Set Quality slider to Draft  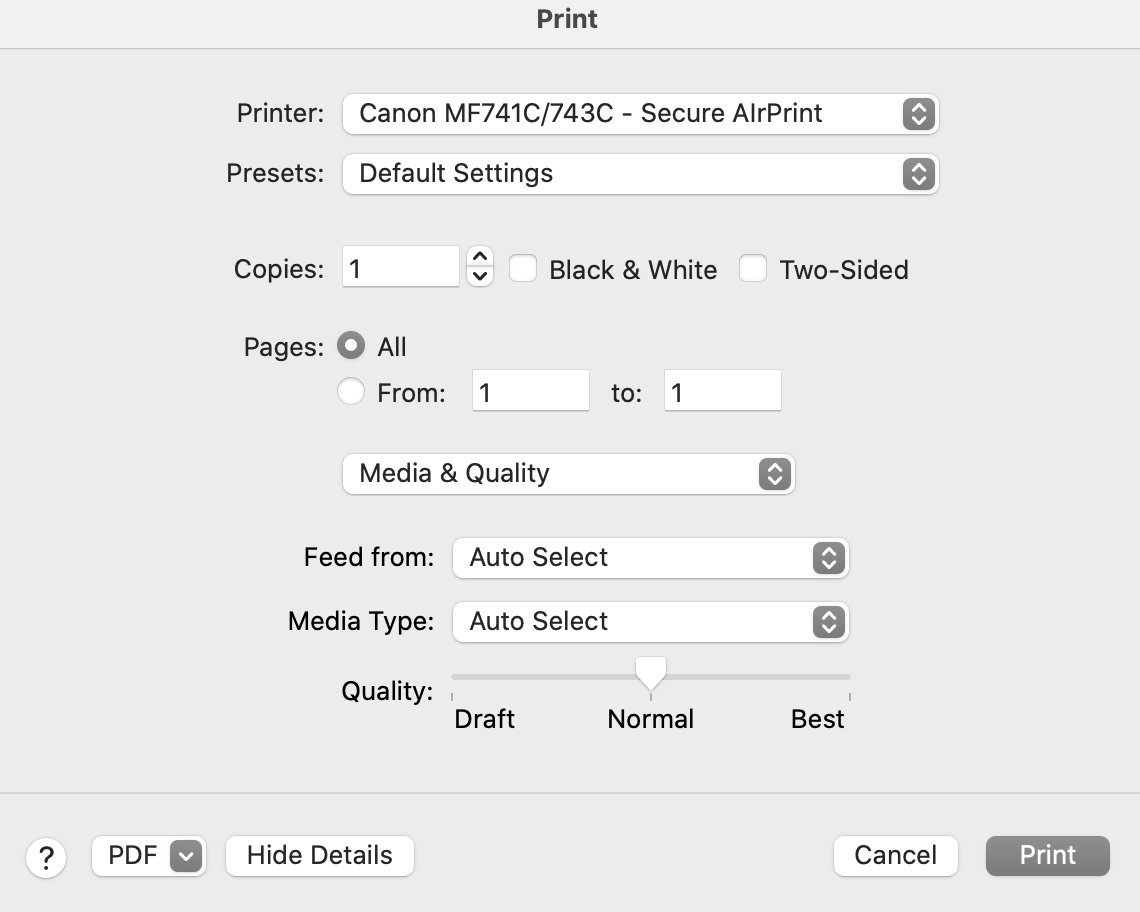click(x=453, y=678)
